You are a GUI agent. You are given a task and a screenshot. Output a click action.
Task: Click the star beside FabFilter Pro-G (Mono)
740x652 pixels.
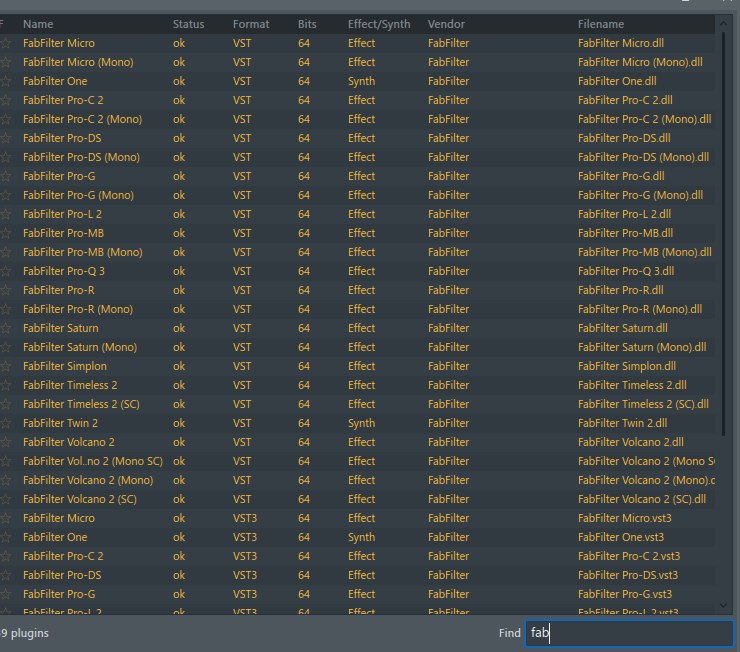[x=5, y=195]
